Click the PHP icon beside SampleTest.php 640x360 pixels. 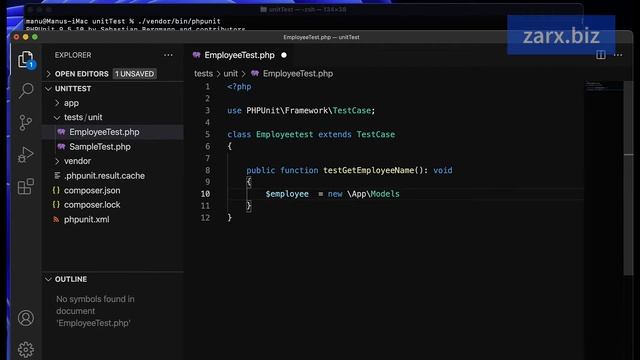[x=61, y=147]
